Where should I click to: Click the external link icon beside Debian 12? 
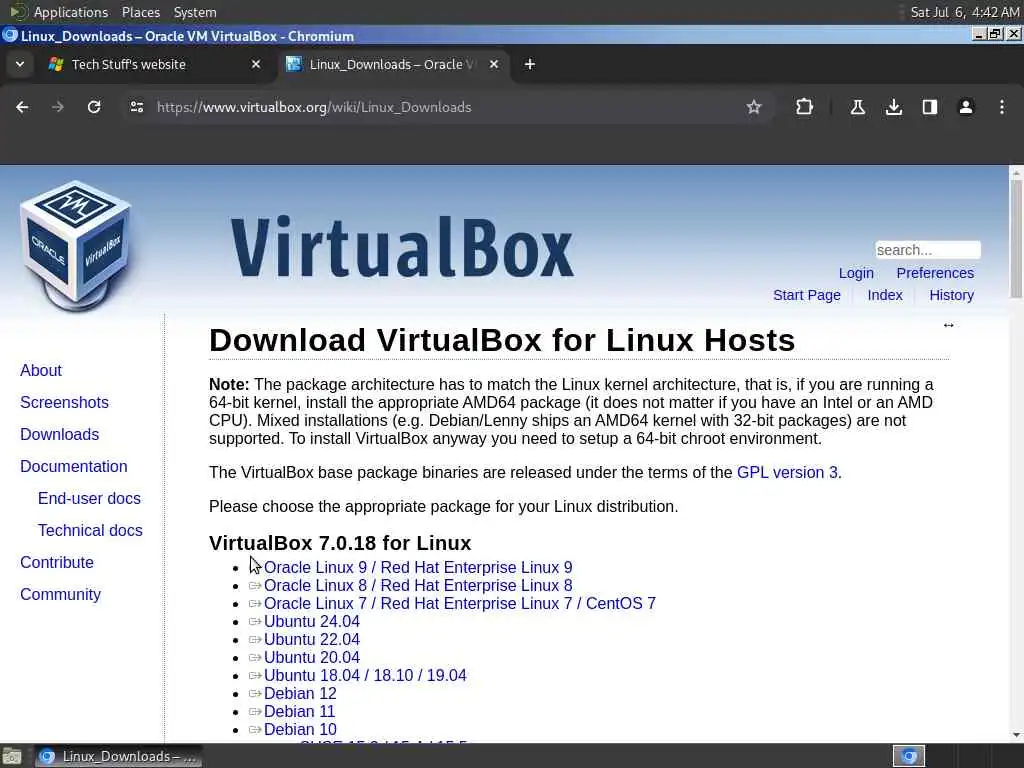pyautogui.click(x=255, y=694)
